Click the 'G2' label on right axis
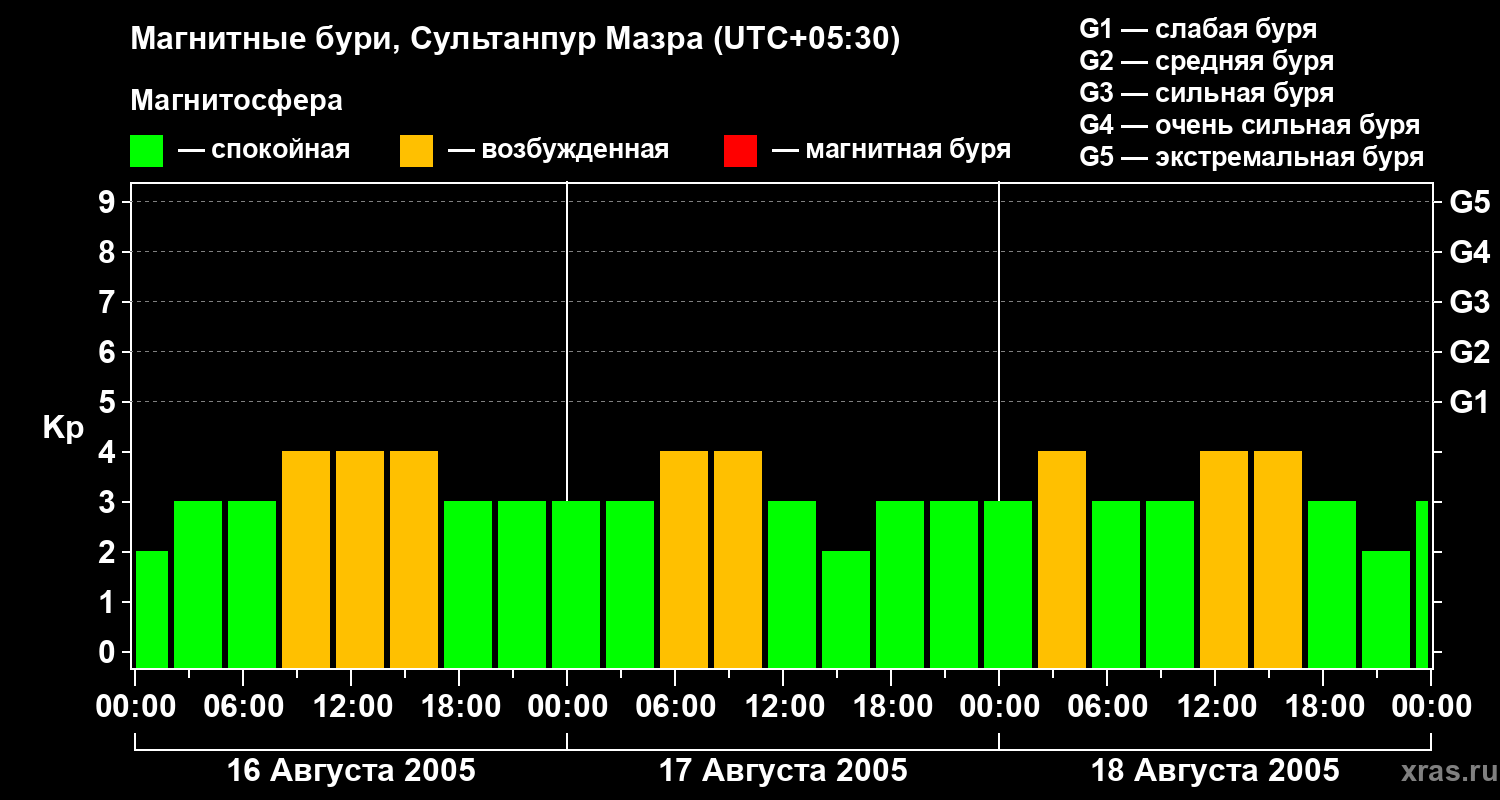 coord(1469,353)
